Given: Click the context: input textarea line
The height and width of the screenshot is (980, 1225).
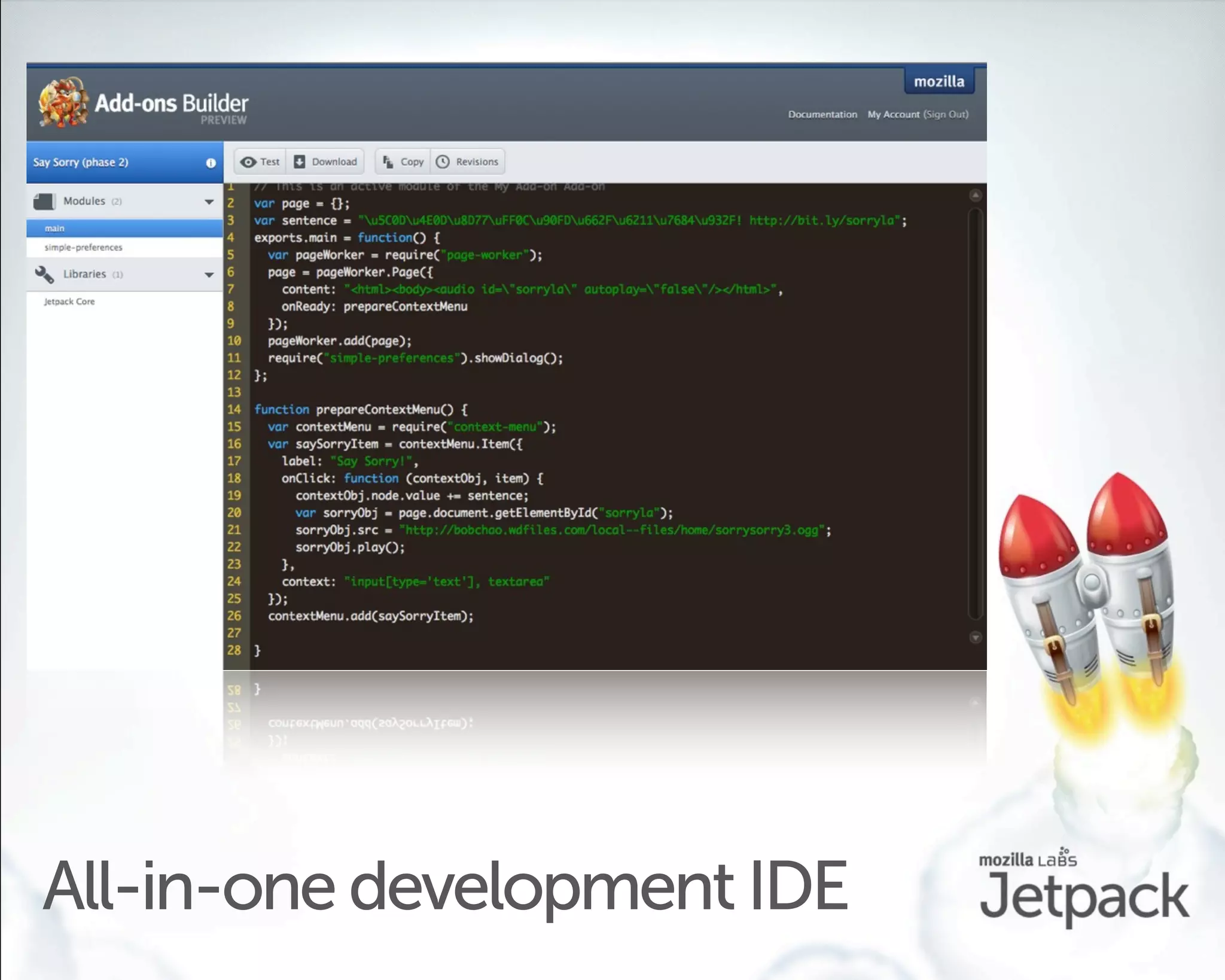Looking at the screenshot, I should (415, 582).
